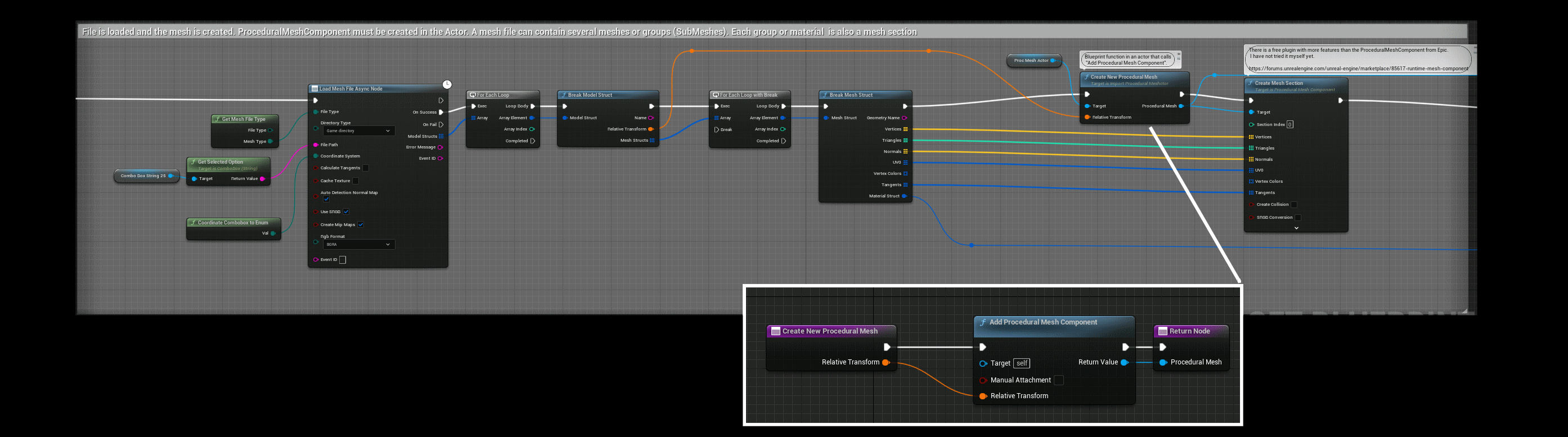Viewport: 1568px width, 437px height.
Task: Open the Directory Type dropdown
Action: (358, 131)
